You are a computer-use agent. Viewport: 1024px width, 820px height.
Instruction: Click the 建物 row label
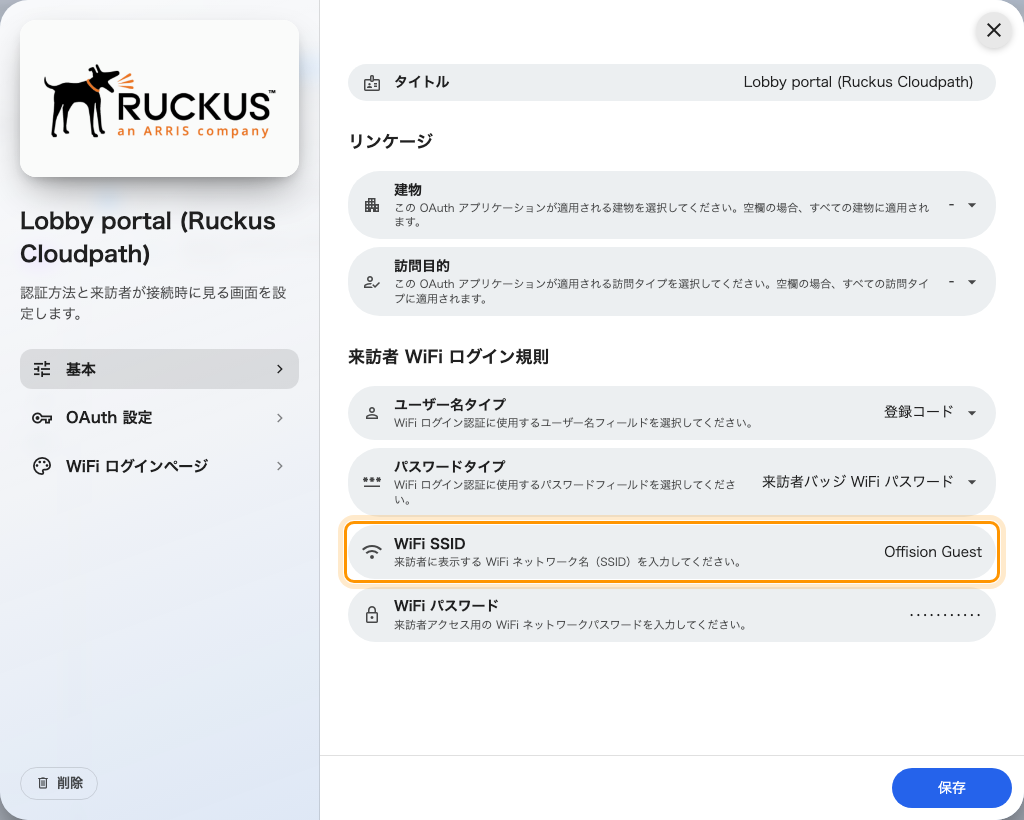[408, 190]
